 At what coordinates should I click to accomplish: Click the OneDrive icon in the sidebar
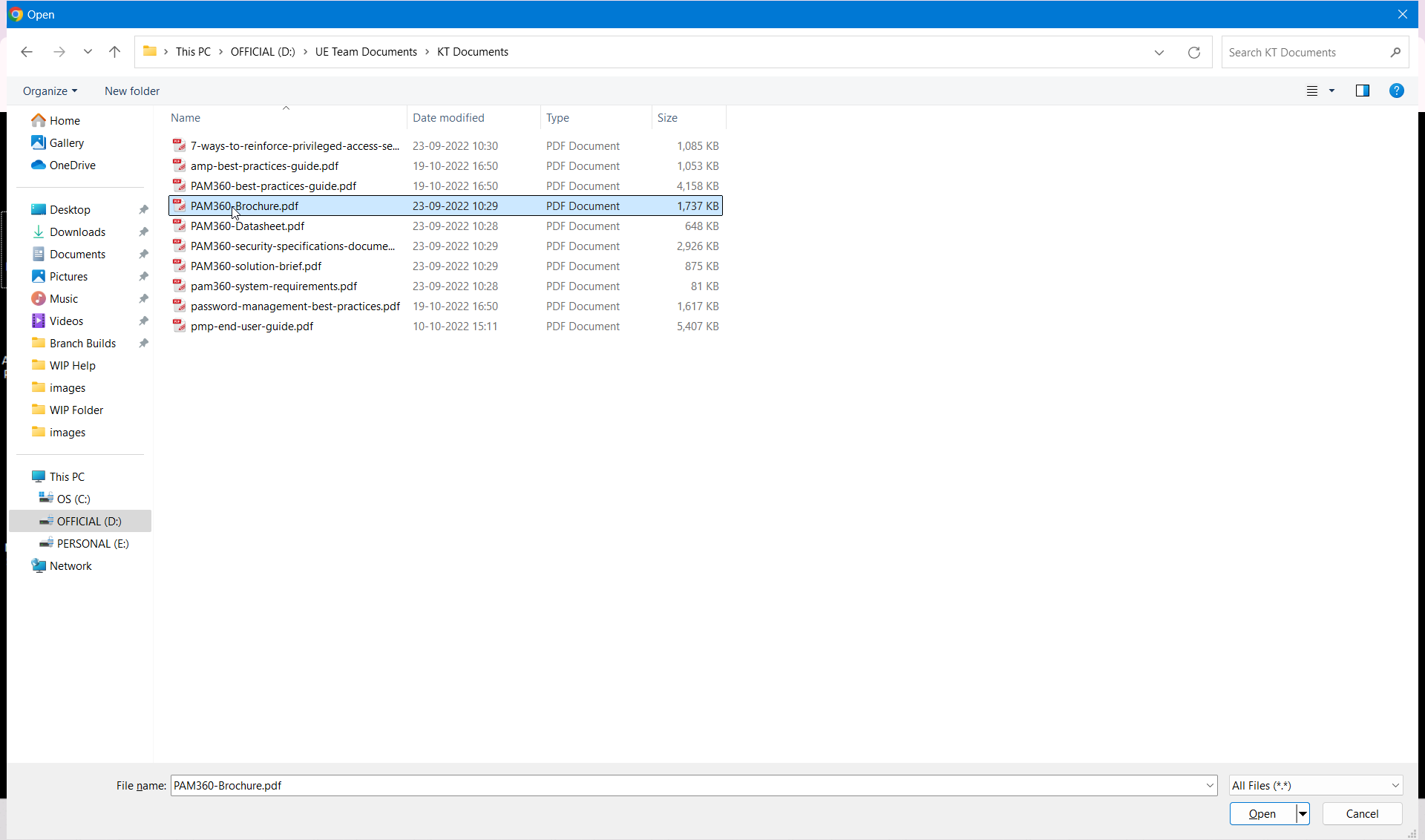tap(38, 165)
